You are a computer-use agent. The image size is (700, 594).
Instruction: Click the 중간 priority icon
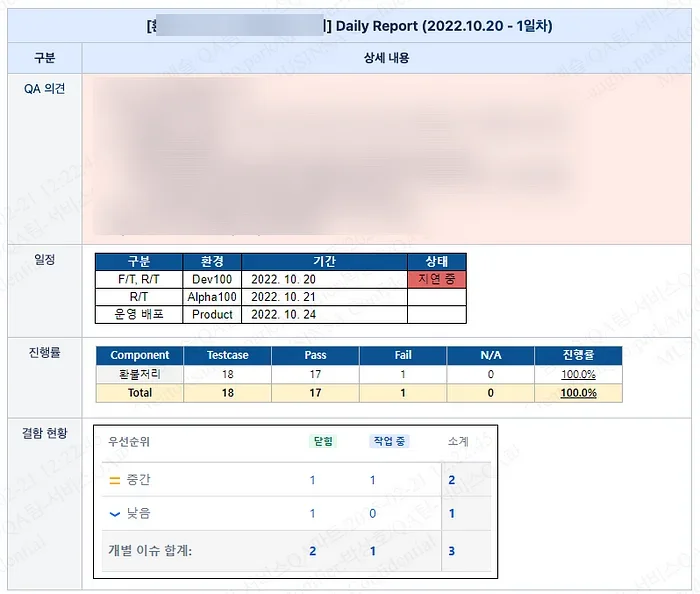click(115, 481)
